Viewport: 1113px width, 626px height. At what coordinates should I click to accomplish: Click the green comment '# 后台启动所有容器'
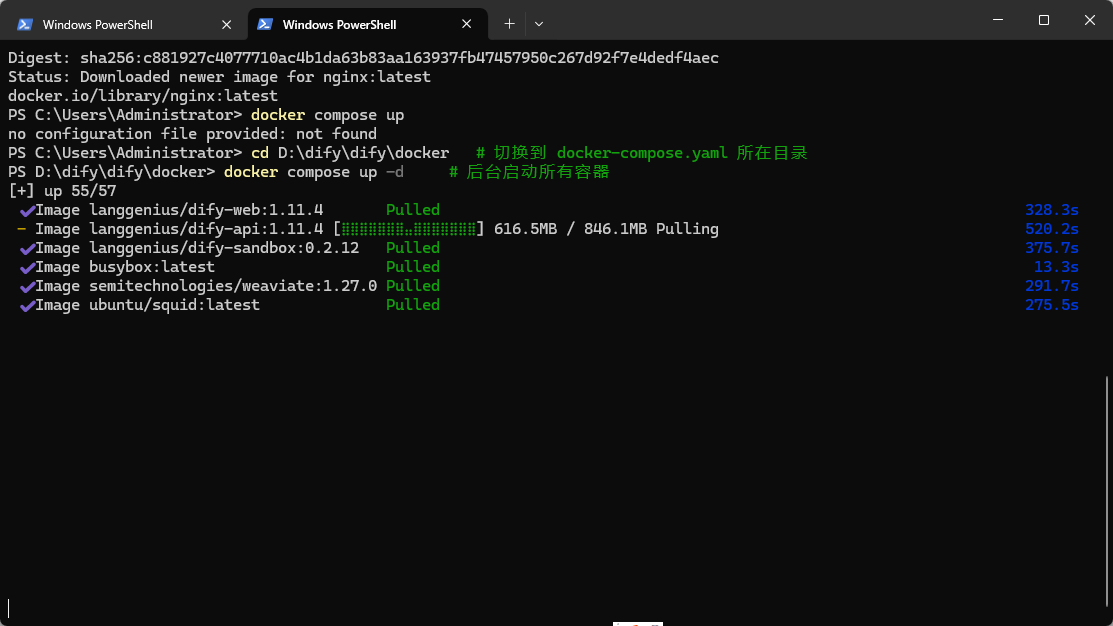pyautogui.click(x=530, y=172)
